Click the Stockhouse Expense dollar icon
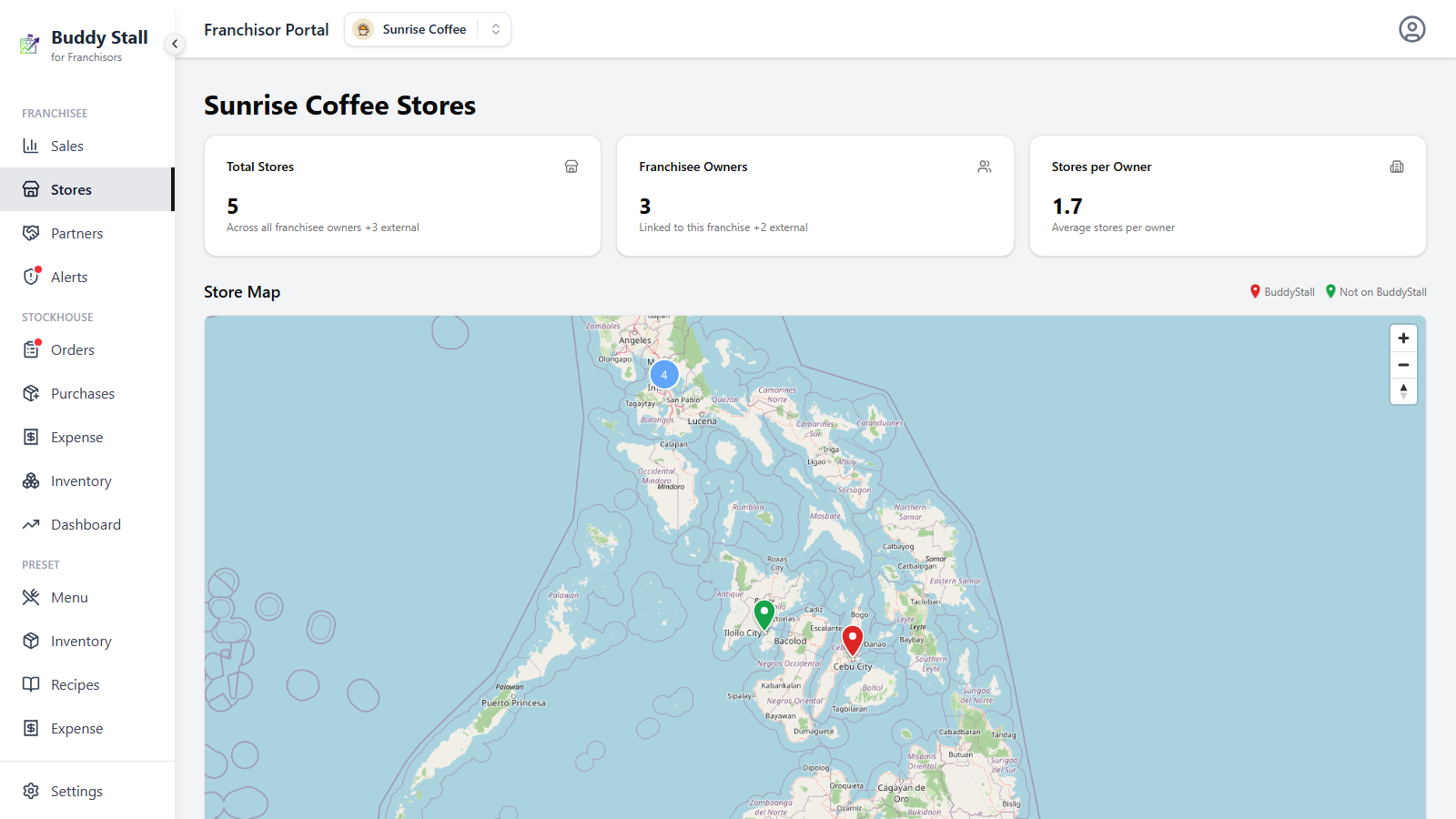Viewport: 1456px width, 819px height. 31,437
